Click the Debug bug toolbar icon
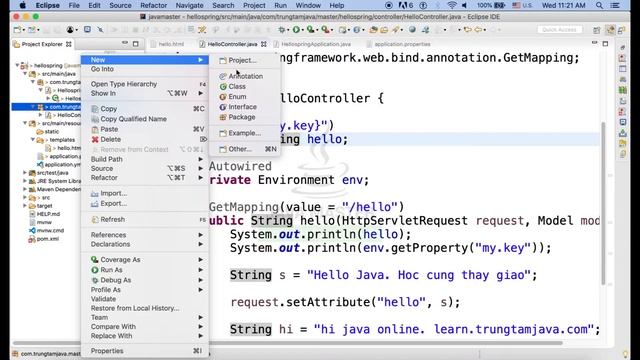Viewport: 640px width, 360px height. pos(282,29)
